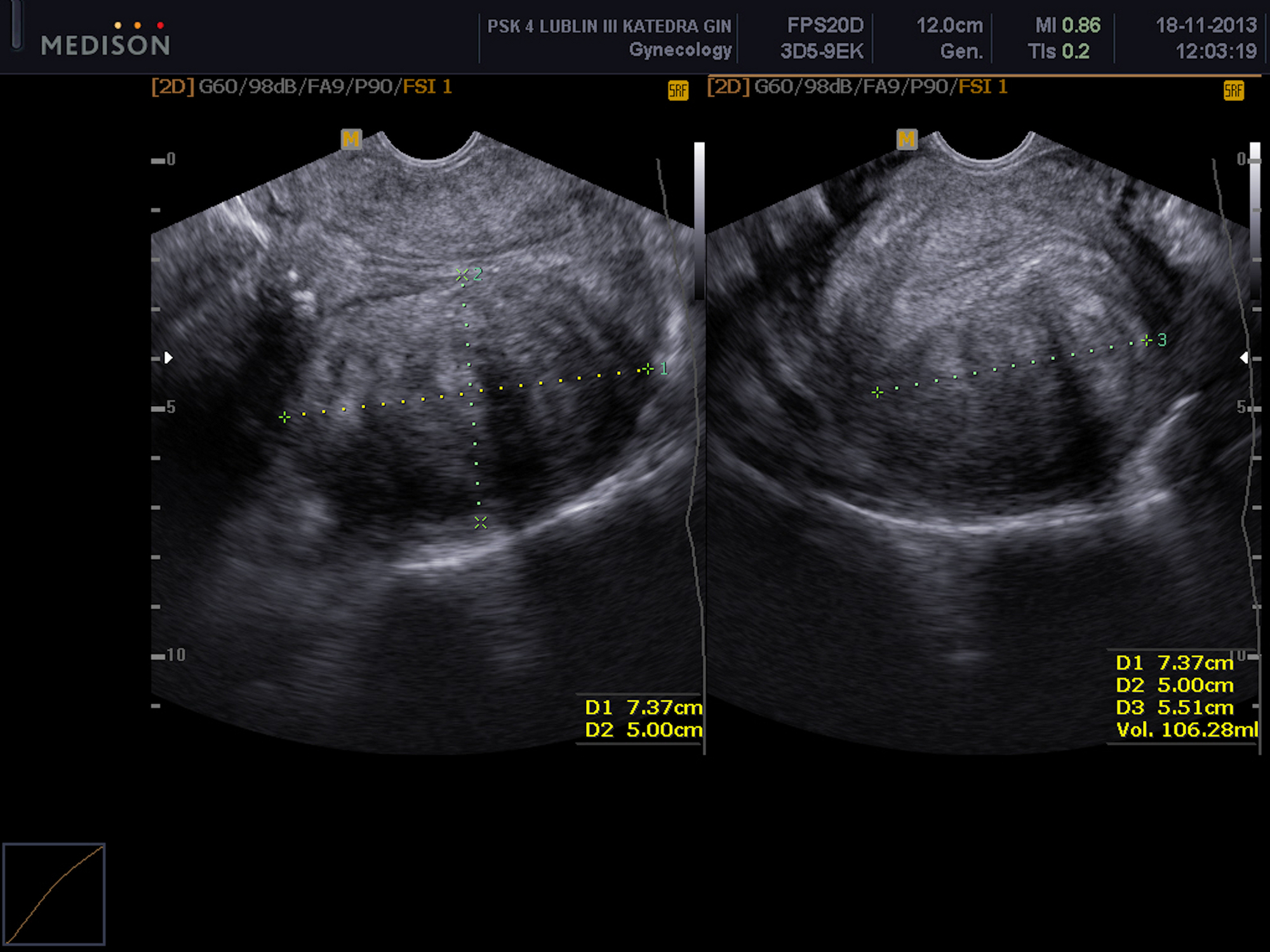Click the left panel D1 7.37cm result
This screenshot has width=1270, height=952.
[643, 708]
